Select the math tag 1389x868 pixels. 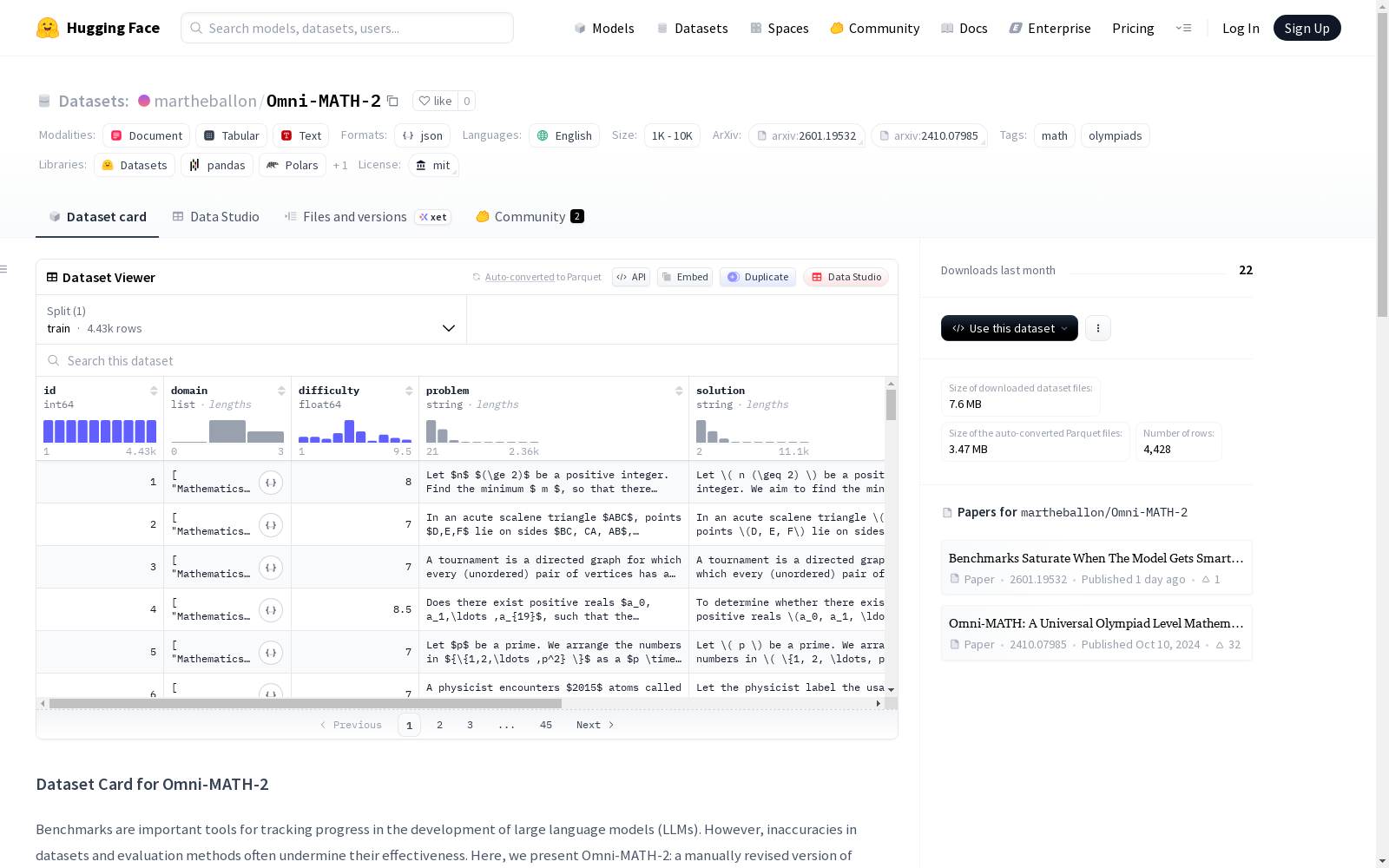click(1055, 135)
